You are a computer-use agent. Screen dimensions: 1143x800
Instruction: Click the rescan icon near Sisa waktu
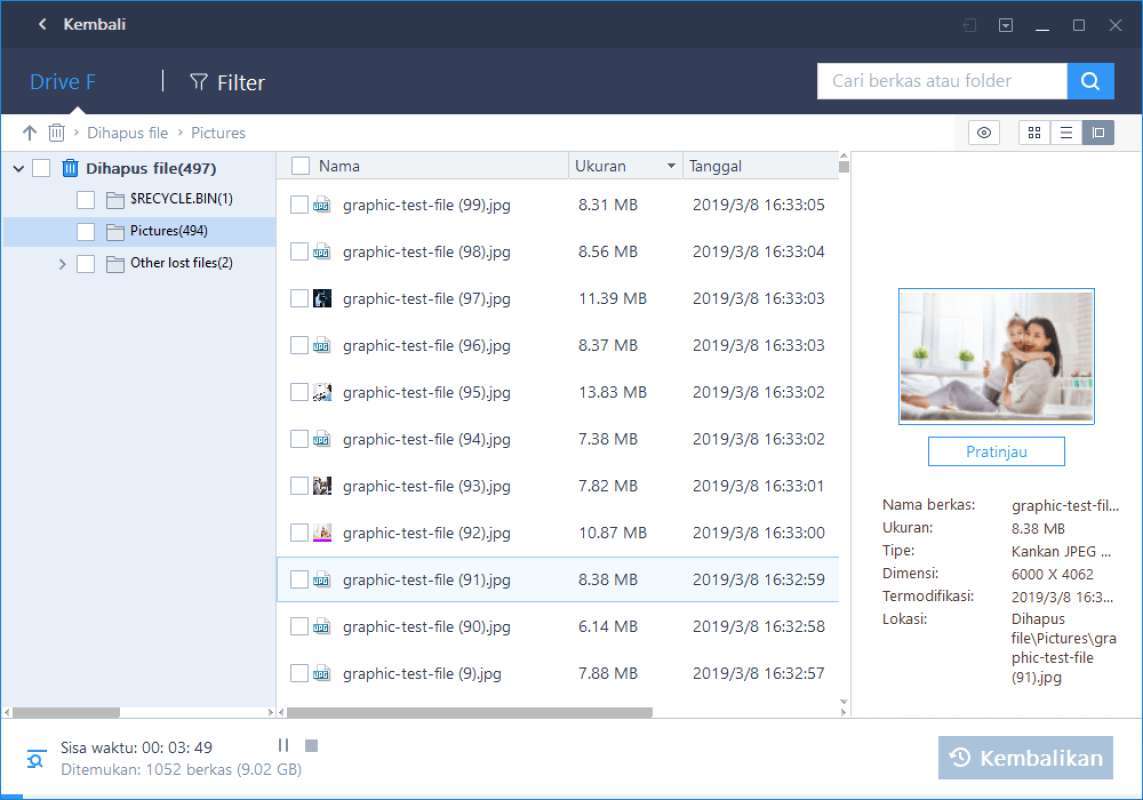point(36,757)
